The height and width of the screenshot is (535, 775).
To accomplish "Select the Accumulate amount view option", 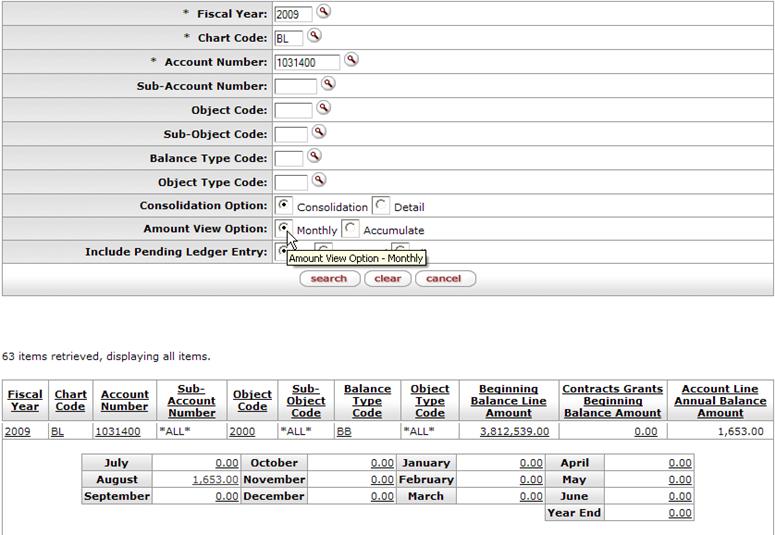I will [350, 228].
